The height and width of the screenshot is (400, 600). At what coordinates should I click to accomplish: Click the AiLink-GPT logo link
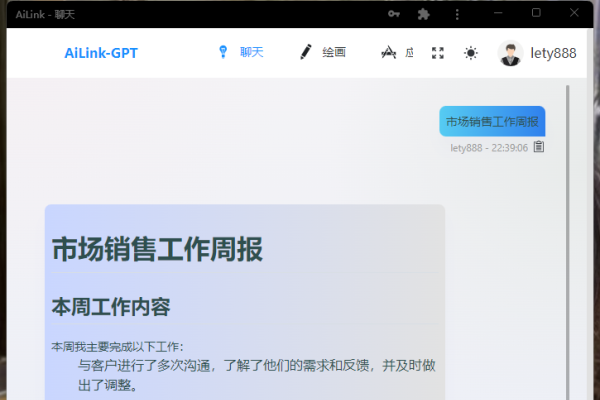point(101,53)
